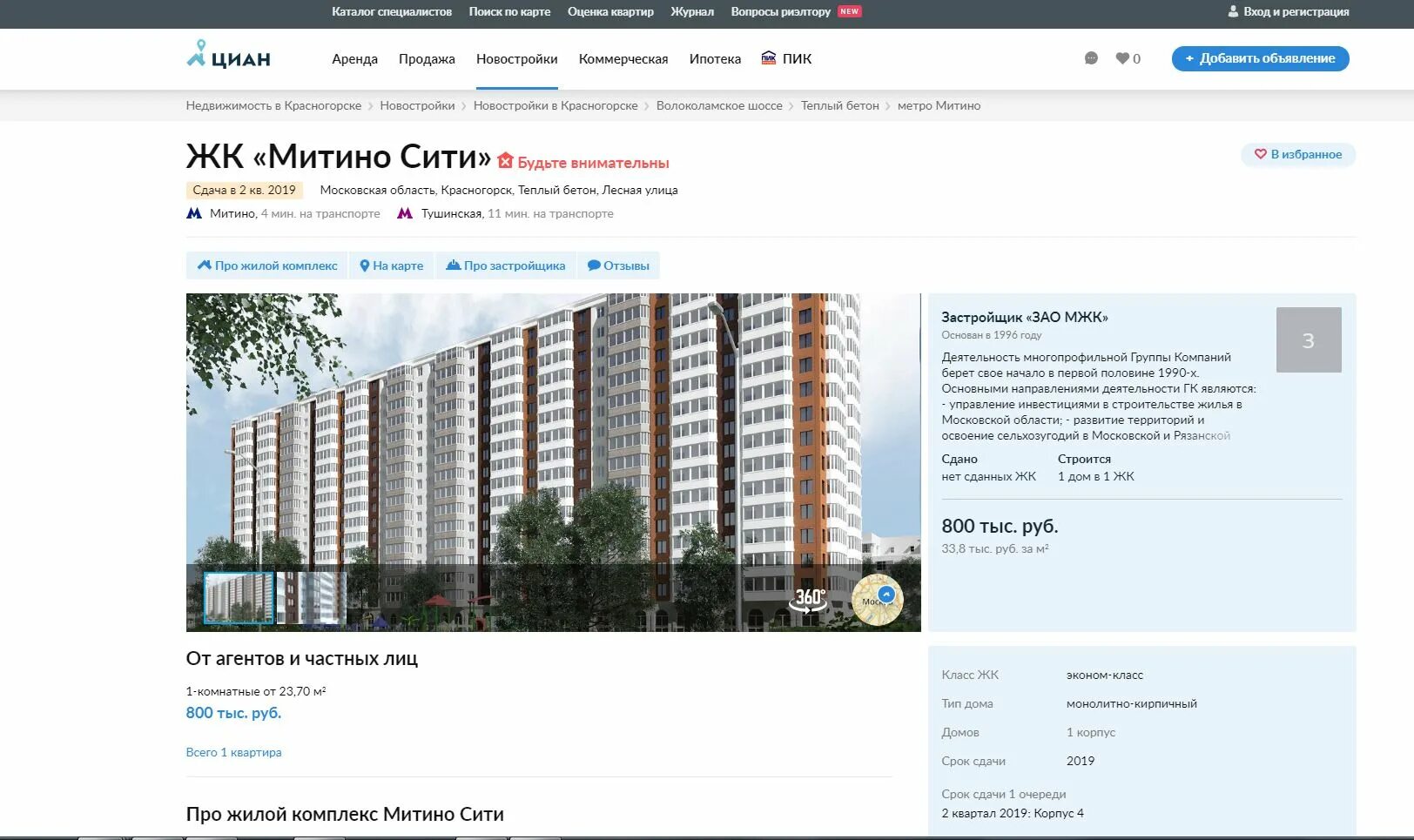Image resolution: width=1414 pixels, height=840 pixels.
Task: Click Добавить объявление button
Action: (x=1260, y=58)
